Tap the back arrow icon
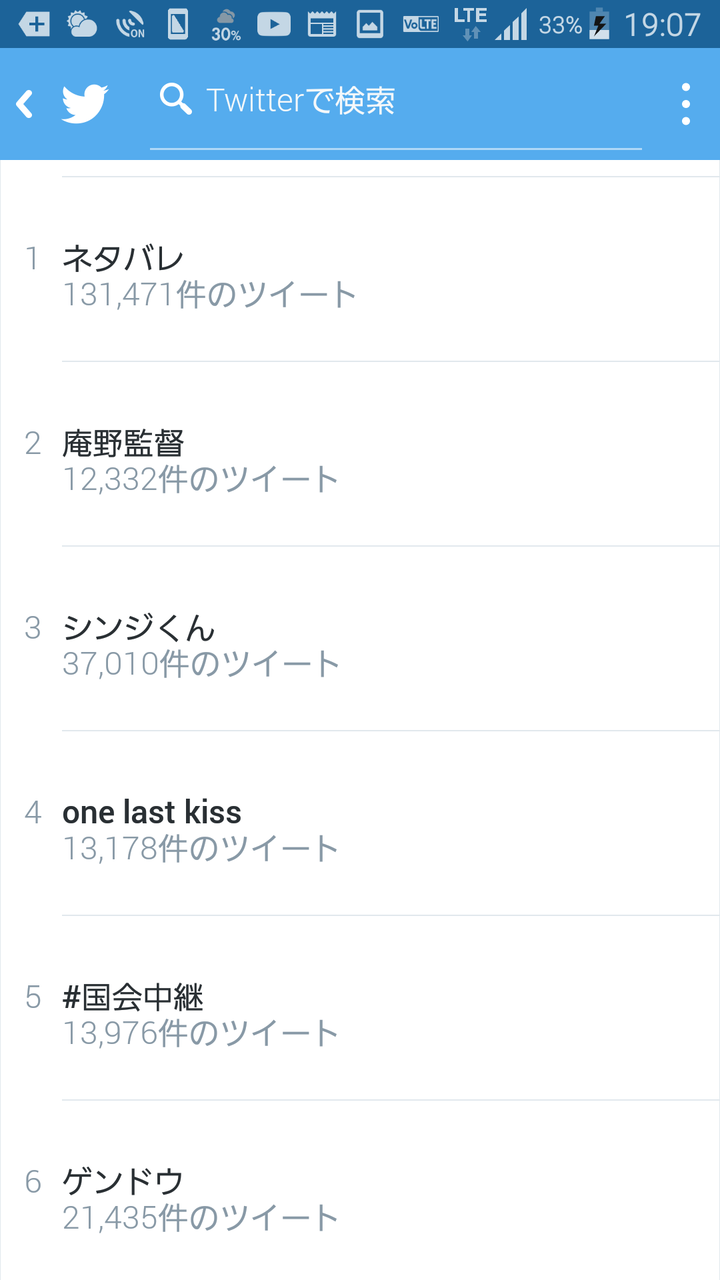The width and height of the screenshot is (720, 1280). pos(25,103)
